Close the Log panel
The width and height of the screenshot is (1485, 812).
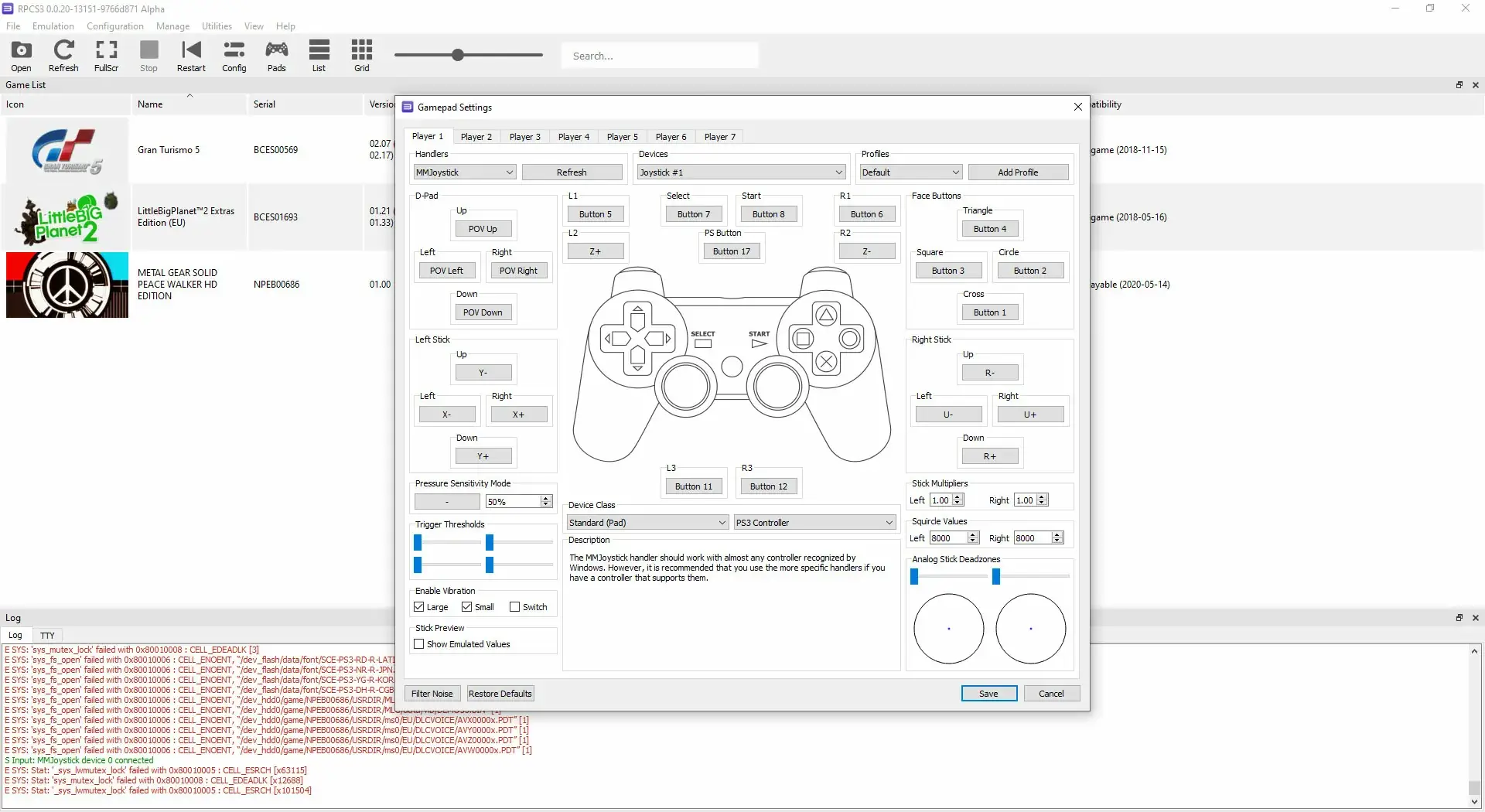(1475, 618)
